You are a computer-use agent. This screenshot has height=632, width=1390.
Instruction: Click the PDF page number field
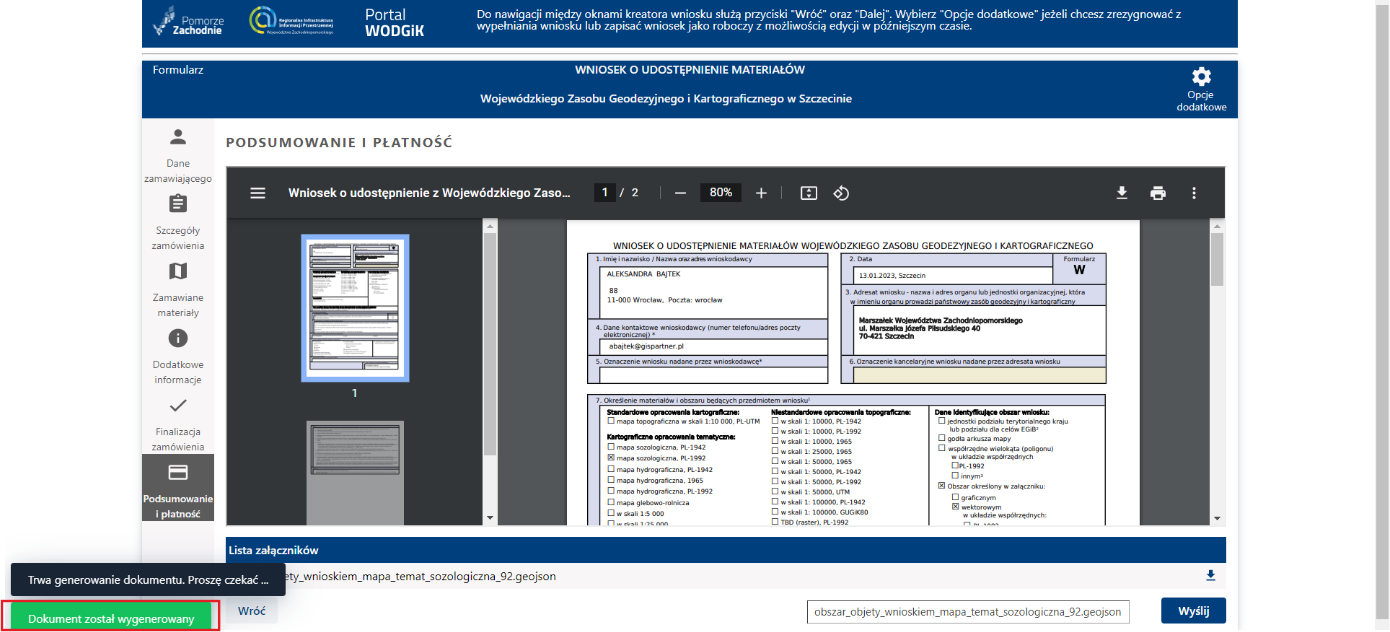[x=604, y=193]
